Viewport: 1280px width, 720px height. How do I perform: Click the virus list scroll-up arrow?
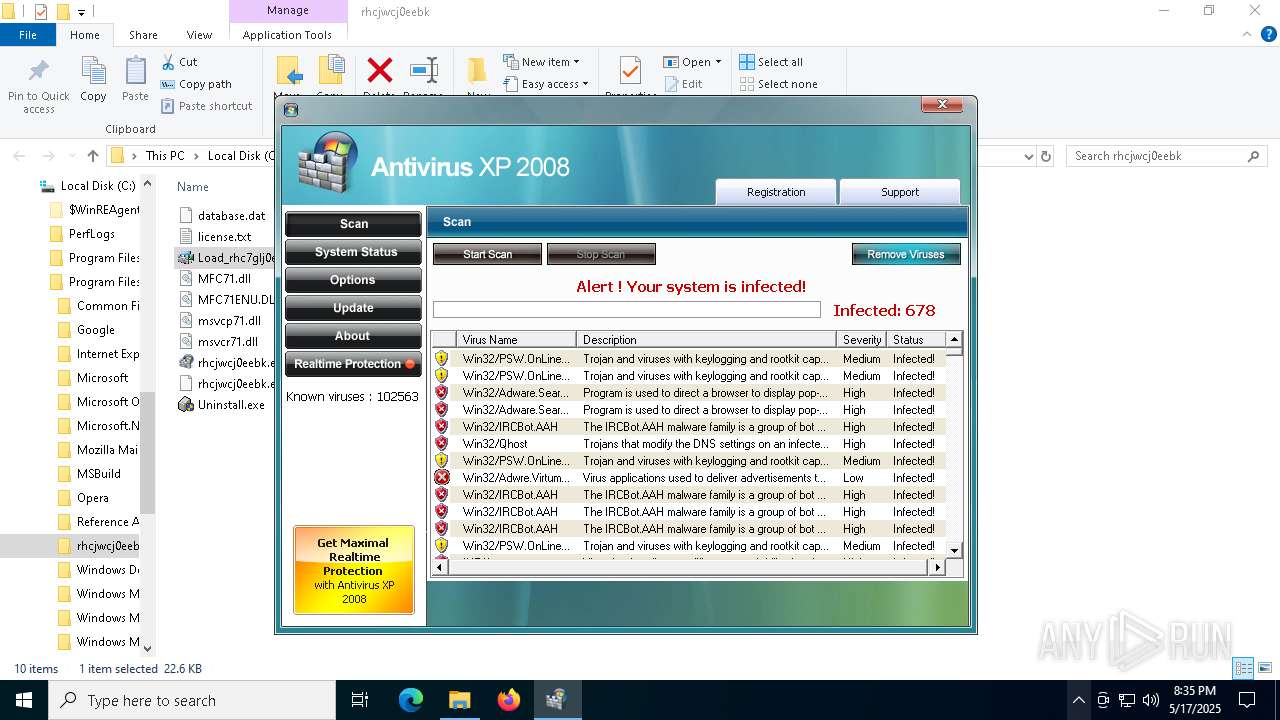click(954, 339)
